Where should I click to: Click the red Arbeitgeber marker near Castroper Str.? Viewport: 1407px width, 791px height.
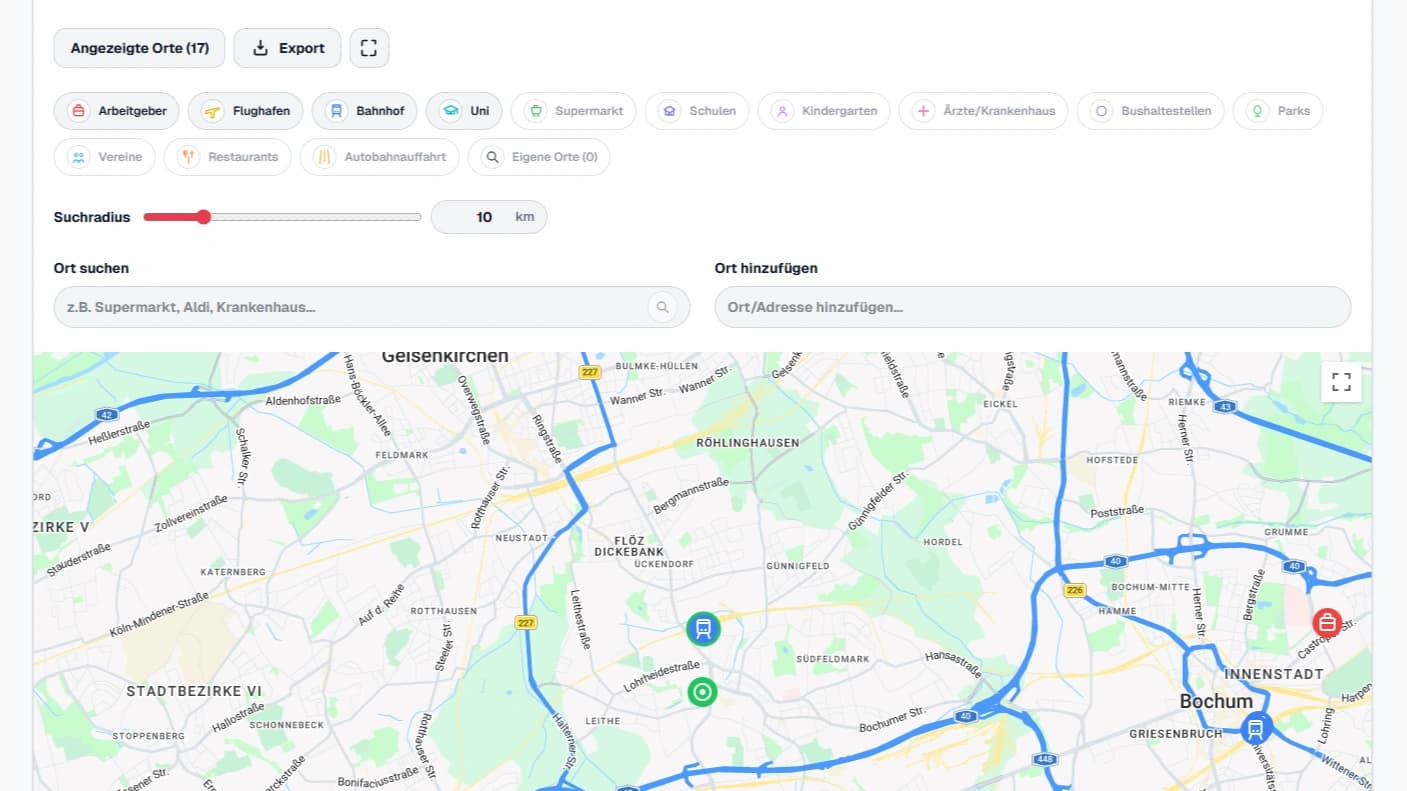(x=1327, y=623)
